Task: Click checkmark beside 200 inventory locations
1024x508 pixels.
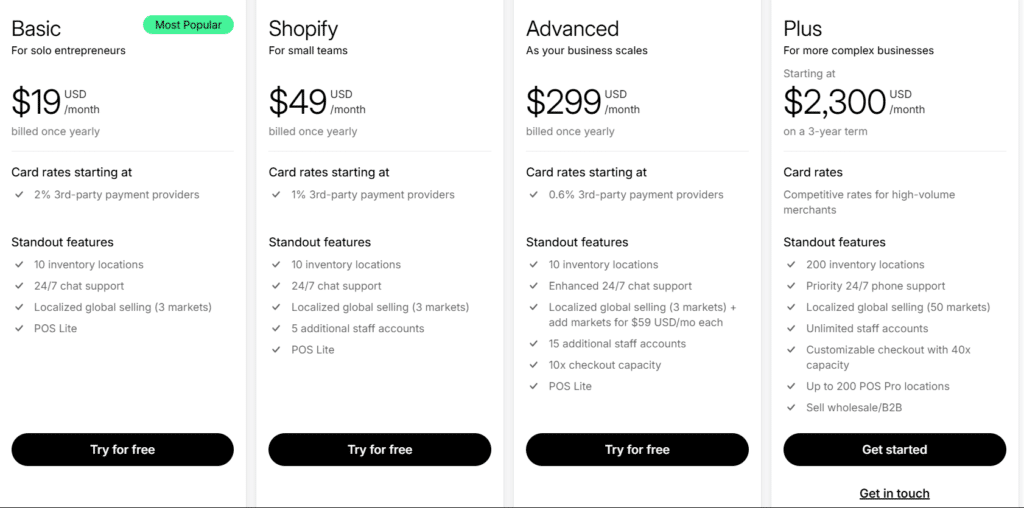Action: click(792, 264)
